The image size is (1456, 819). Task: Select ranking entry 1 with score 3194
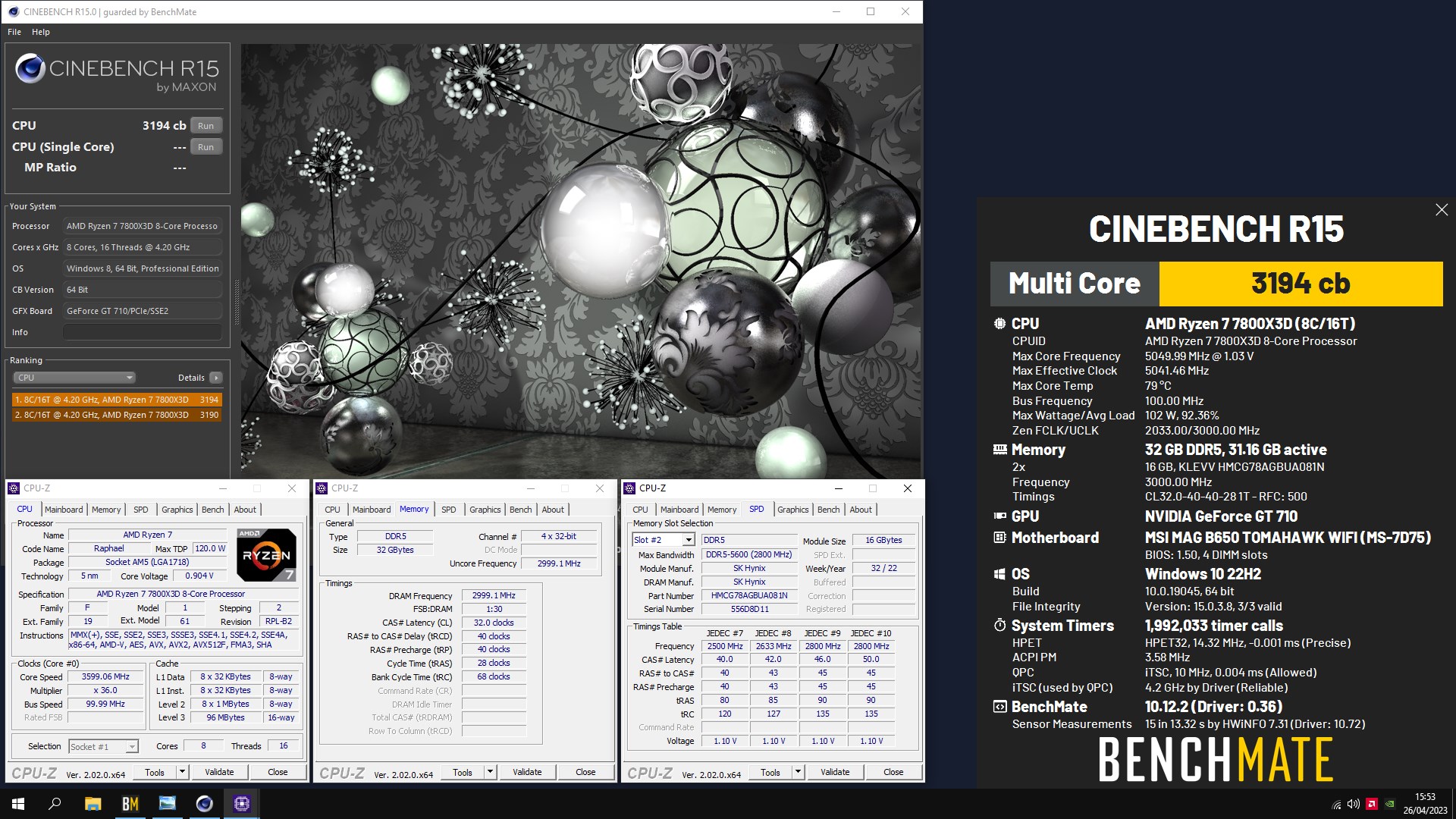(x=117, y=400)
